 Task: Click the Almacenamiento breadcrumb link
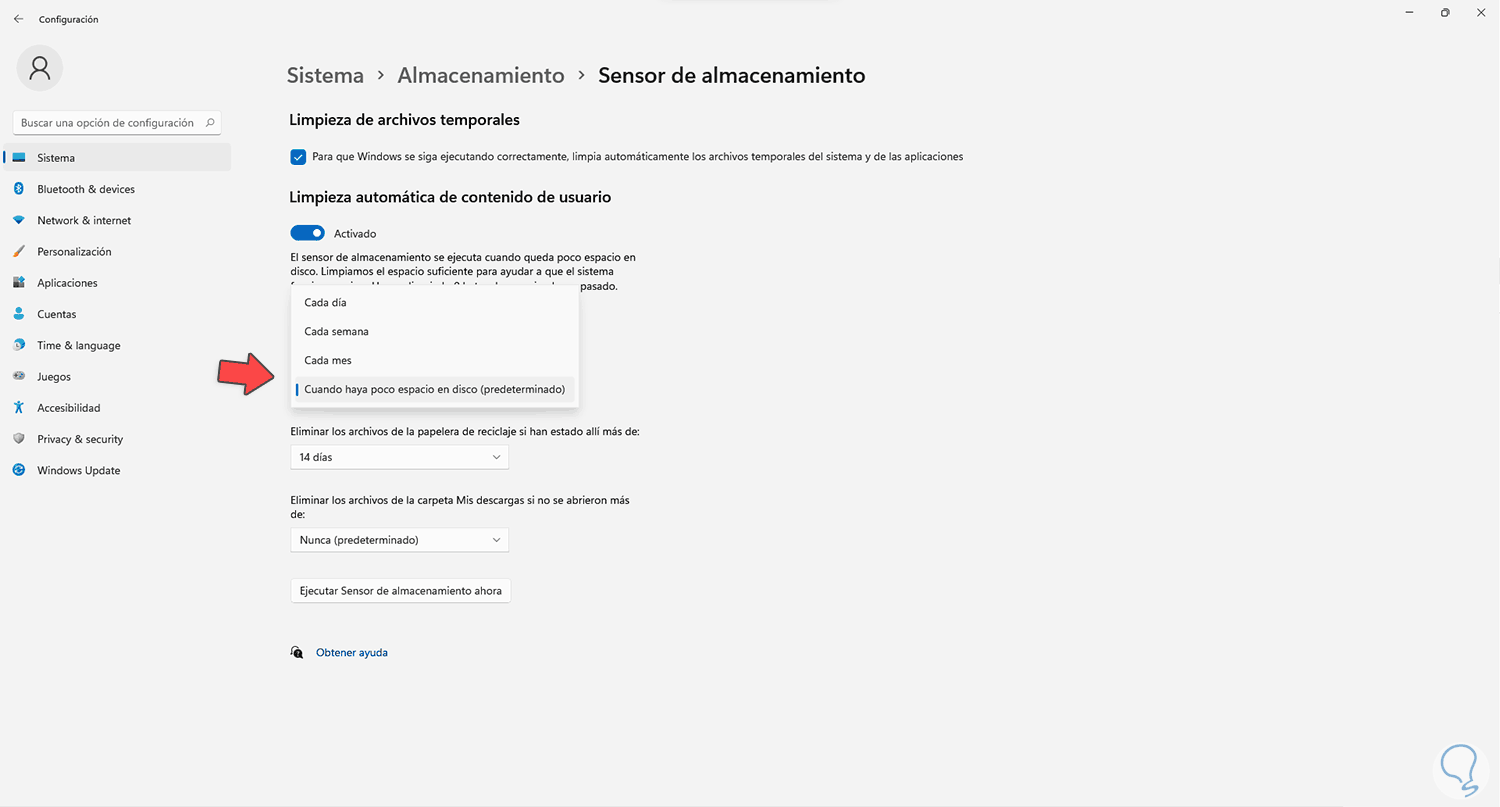481,75
